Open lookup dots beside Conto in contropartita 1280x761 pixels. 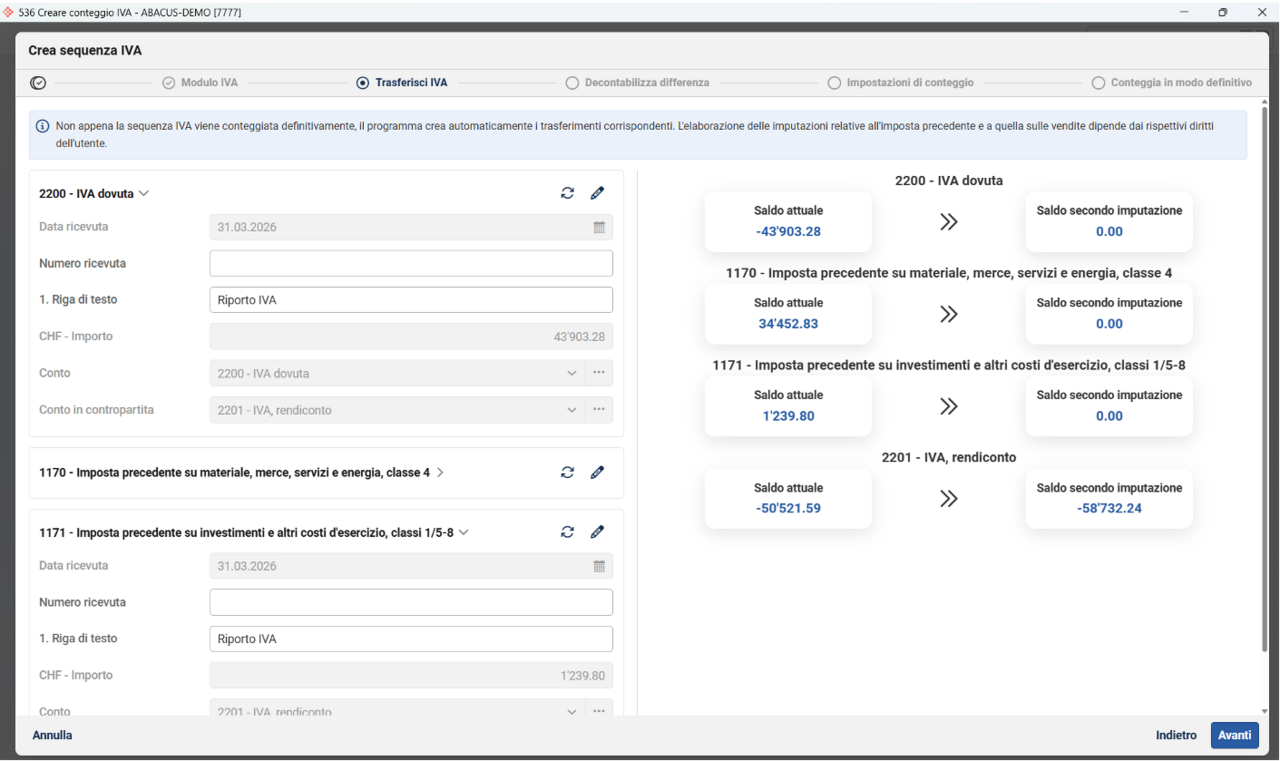pyautogui.click(x=599, y=410)
